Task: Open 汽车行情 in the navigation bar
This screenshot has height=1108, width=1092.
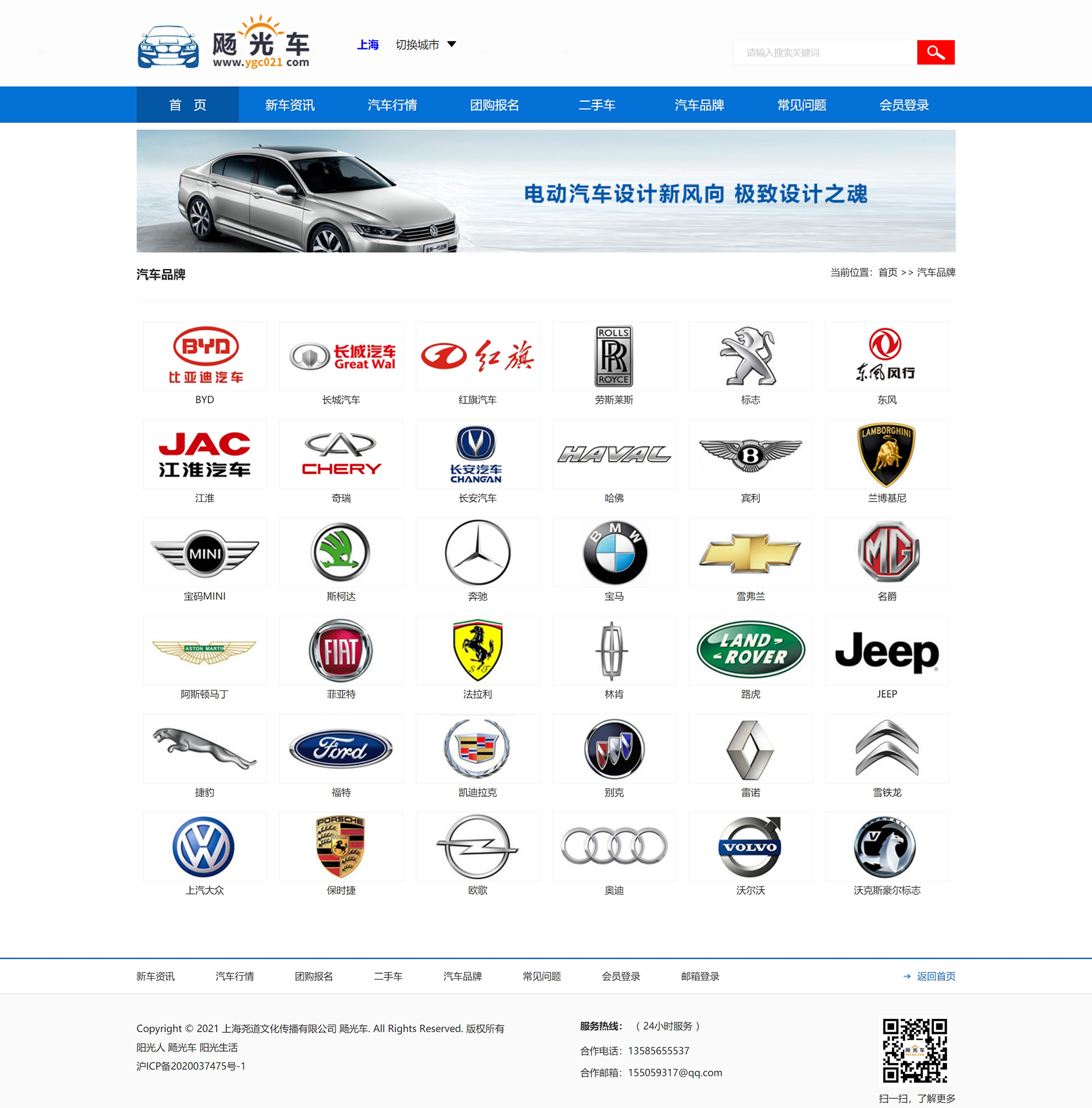Action: 392,105
